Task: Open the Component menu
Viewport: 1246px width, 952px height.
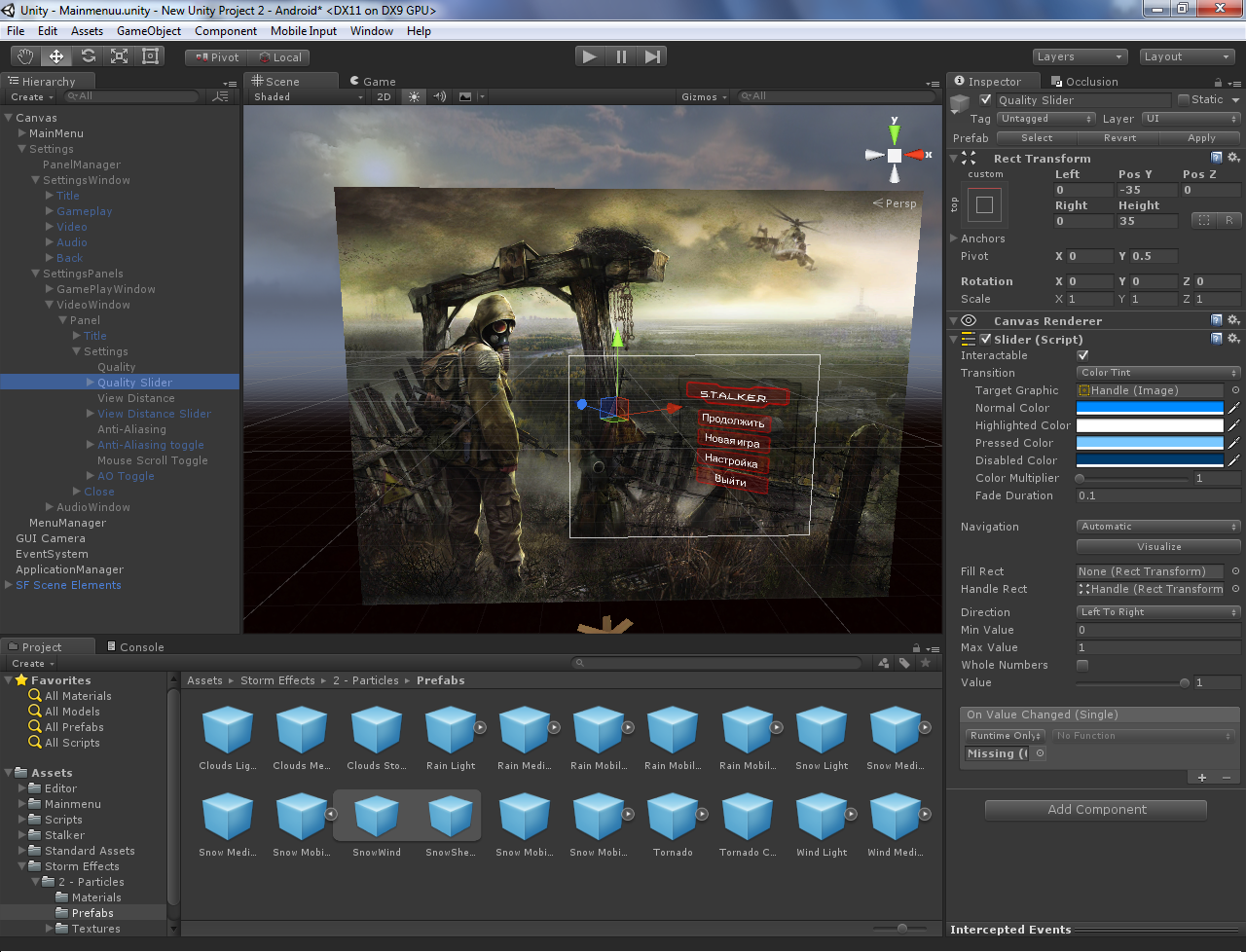Action: tap(226, 31)
